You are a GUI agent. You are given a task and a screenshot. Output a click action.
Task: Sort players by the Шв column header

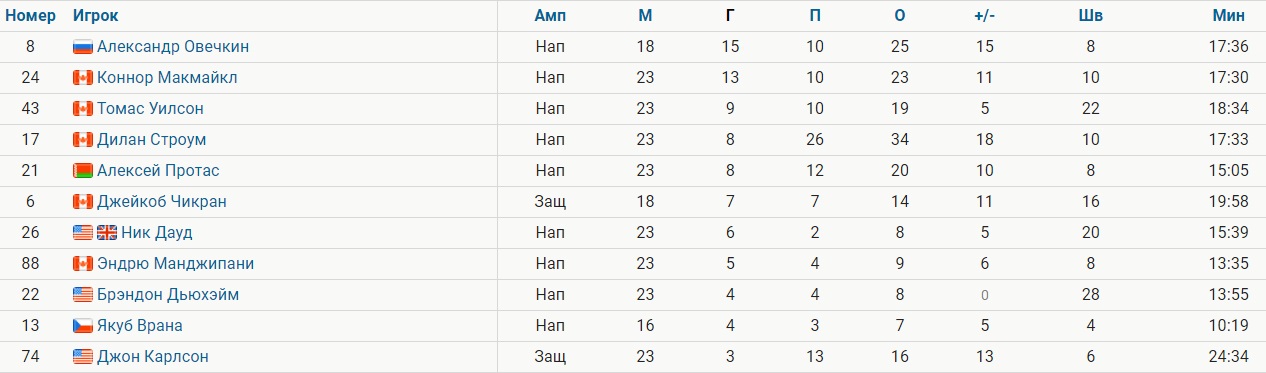coord(1091,15)
